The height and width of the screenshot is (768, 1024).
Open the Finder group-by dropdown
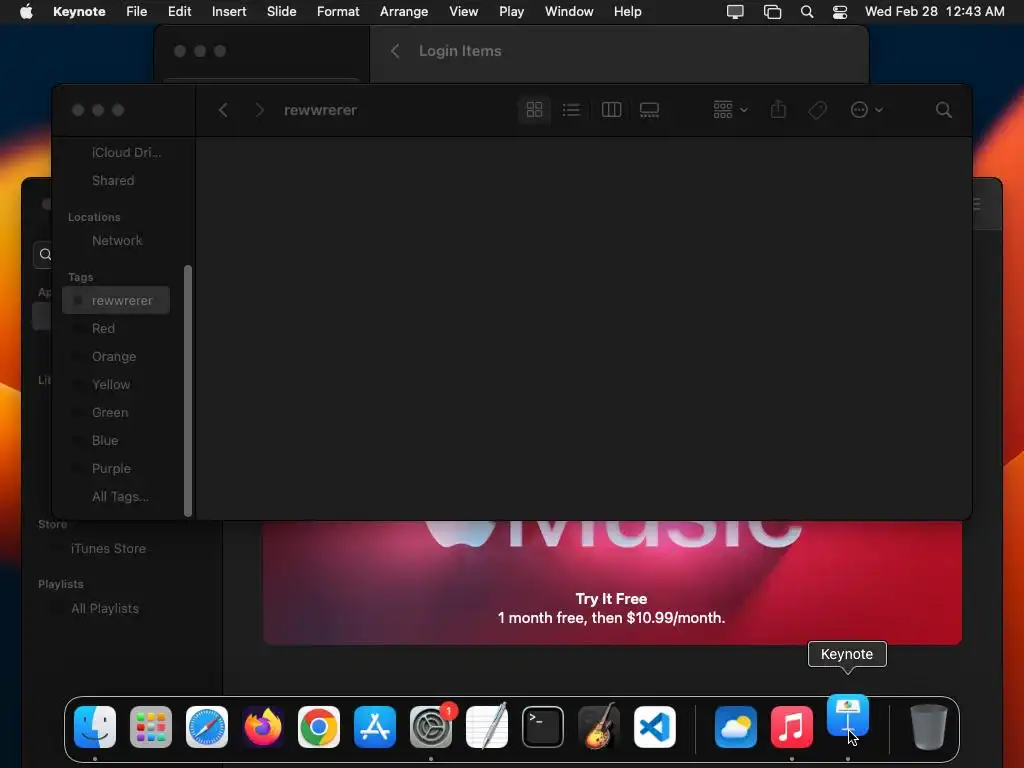pos(730,110)
